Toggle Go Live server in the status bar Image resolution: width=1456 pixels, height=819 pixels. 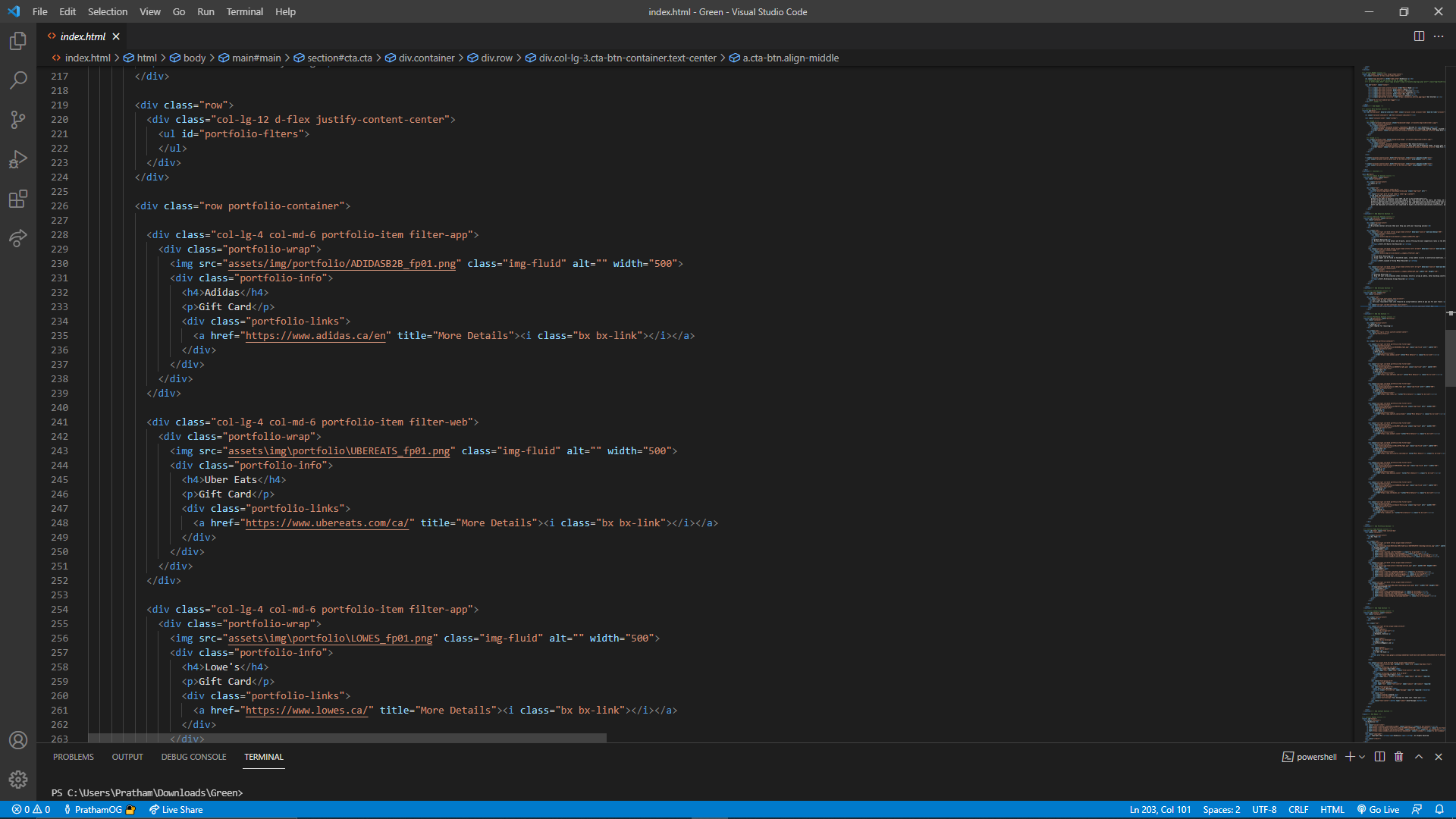pos(1378,810)
